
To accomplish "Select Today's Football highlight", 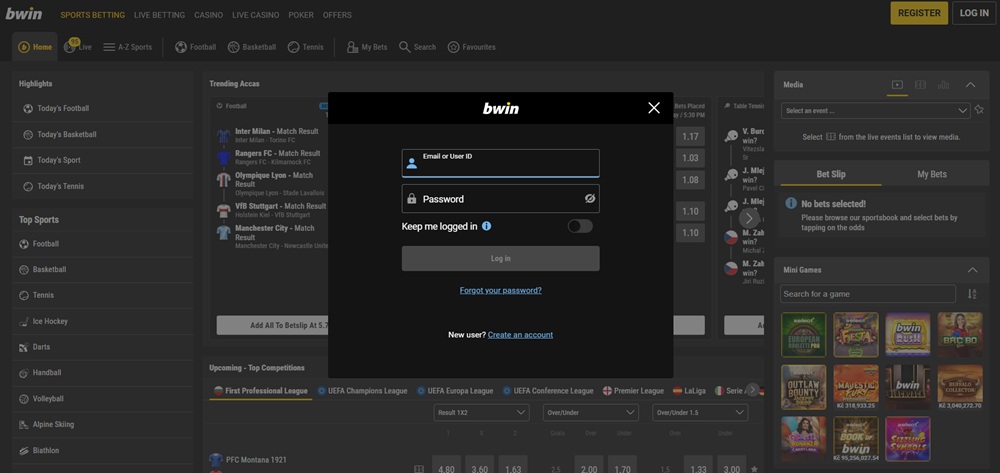I will point(102,108).
